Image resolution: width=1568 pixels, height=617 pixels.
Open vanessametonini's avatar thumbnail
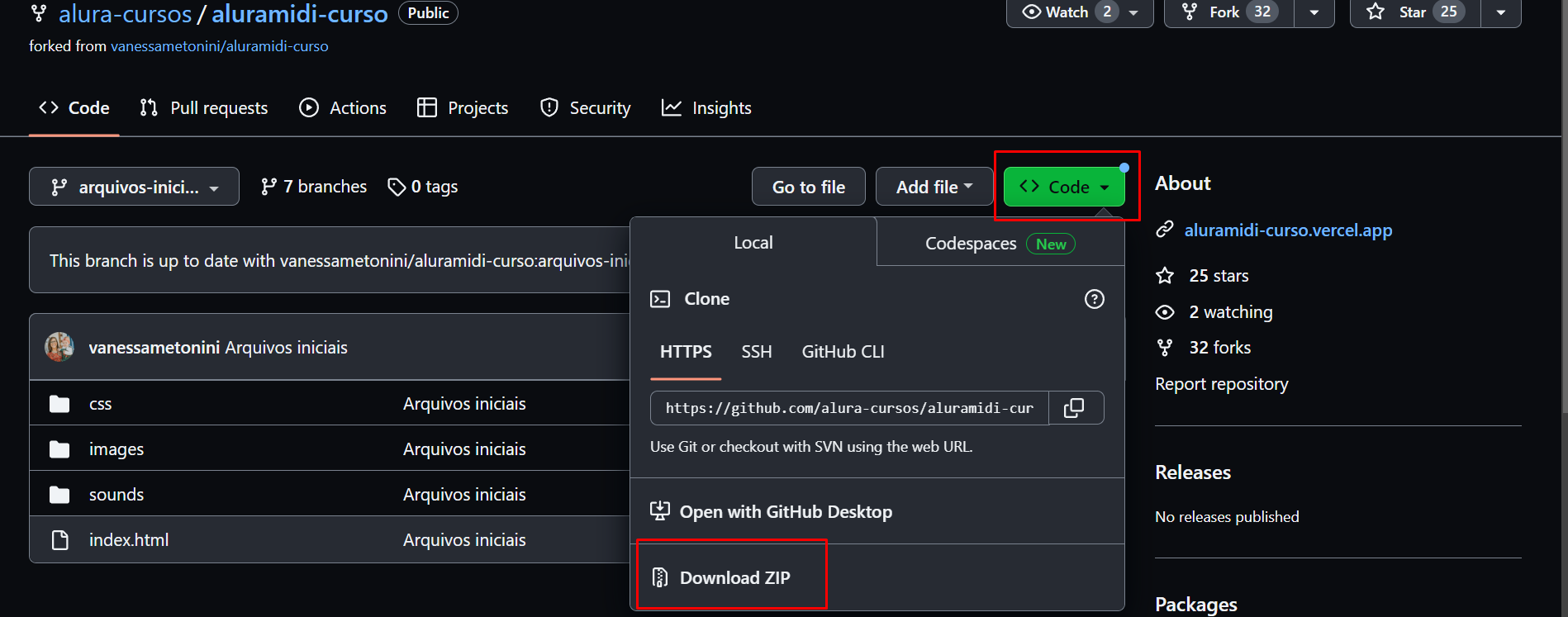59,347
